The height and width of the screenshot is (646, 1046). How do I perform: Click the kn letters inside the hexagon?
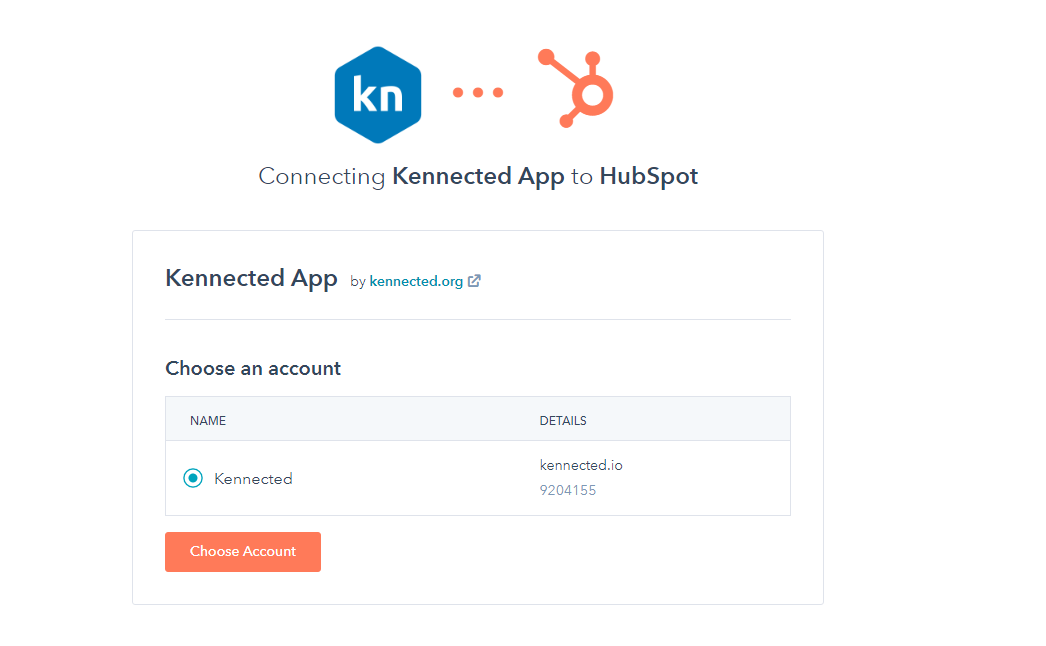pos(378,95)
